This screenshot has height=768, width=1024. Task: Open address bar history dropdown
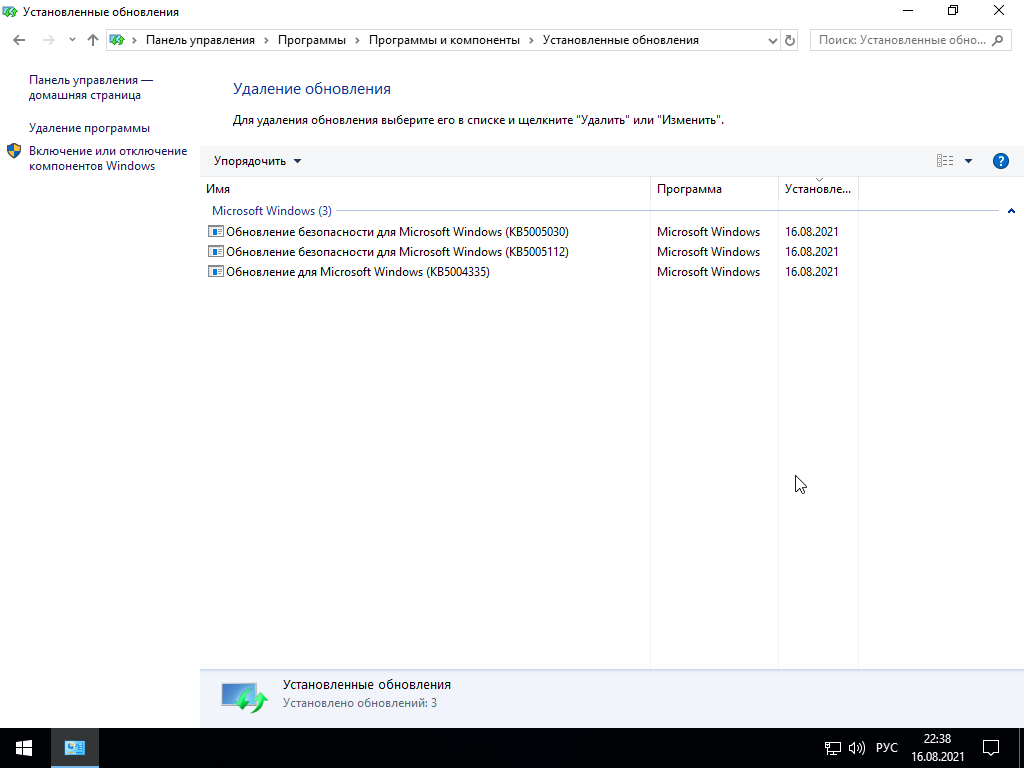[773, 40]
